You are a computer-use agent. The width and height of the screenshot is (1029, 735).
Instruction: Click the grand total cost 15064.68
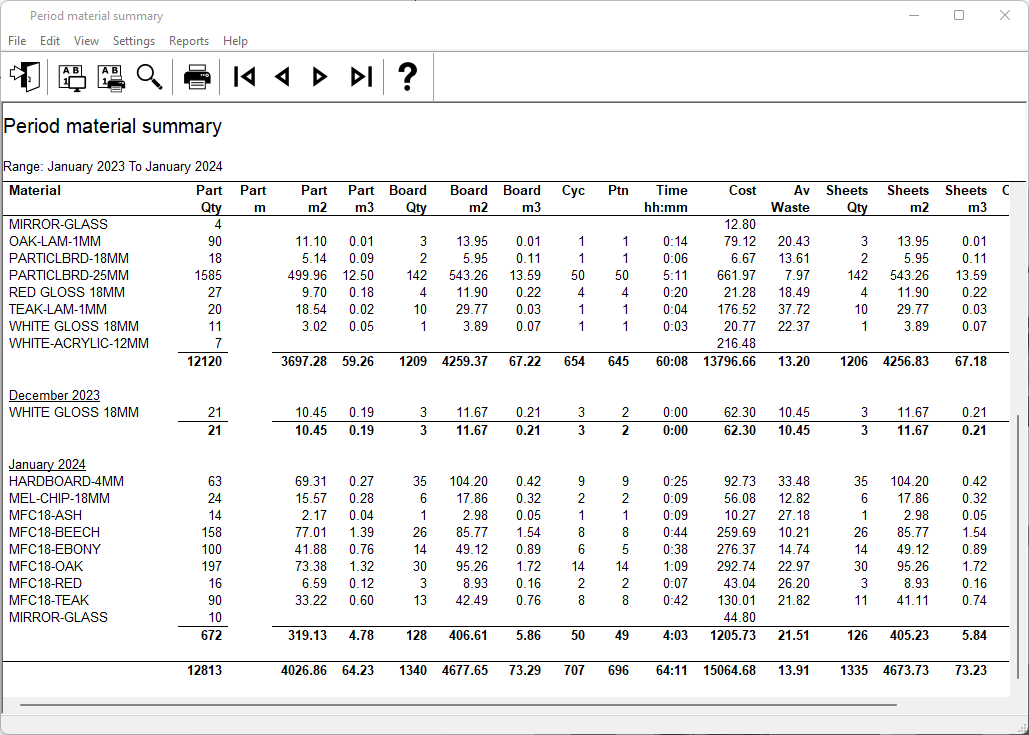(729, 671)
